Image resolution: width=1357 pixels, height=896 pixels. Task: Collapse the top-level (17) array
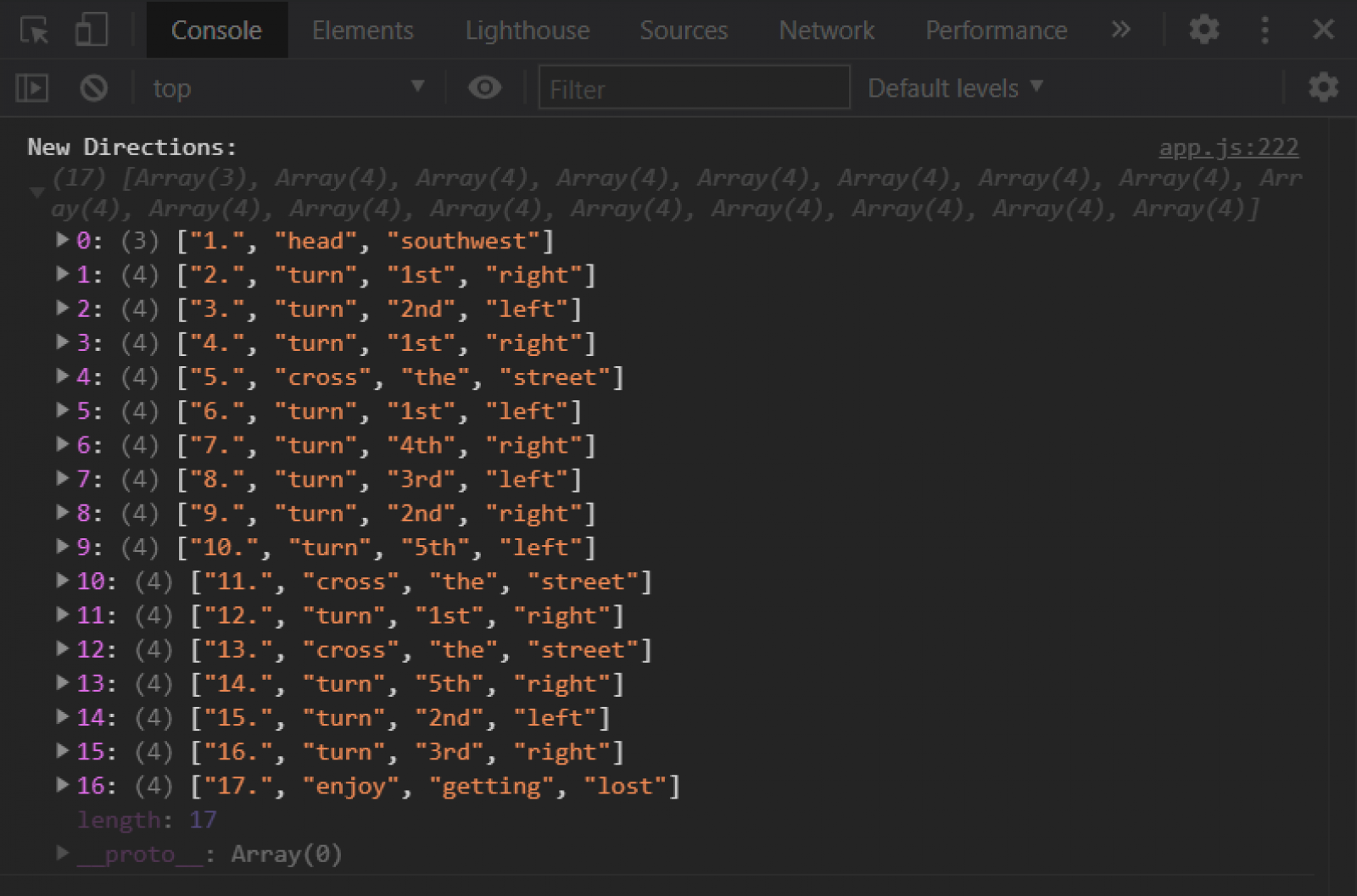(36, 193)
